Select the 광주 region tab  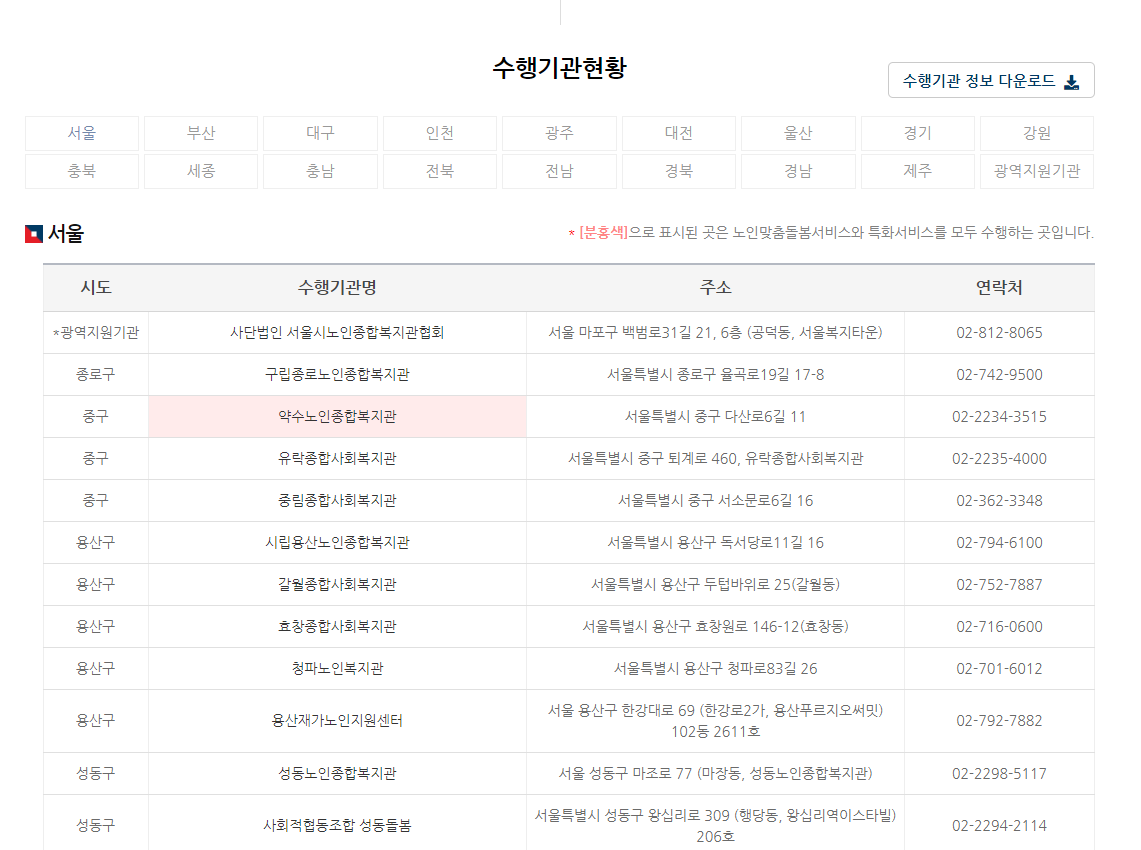[559, 133]
